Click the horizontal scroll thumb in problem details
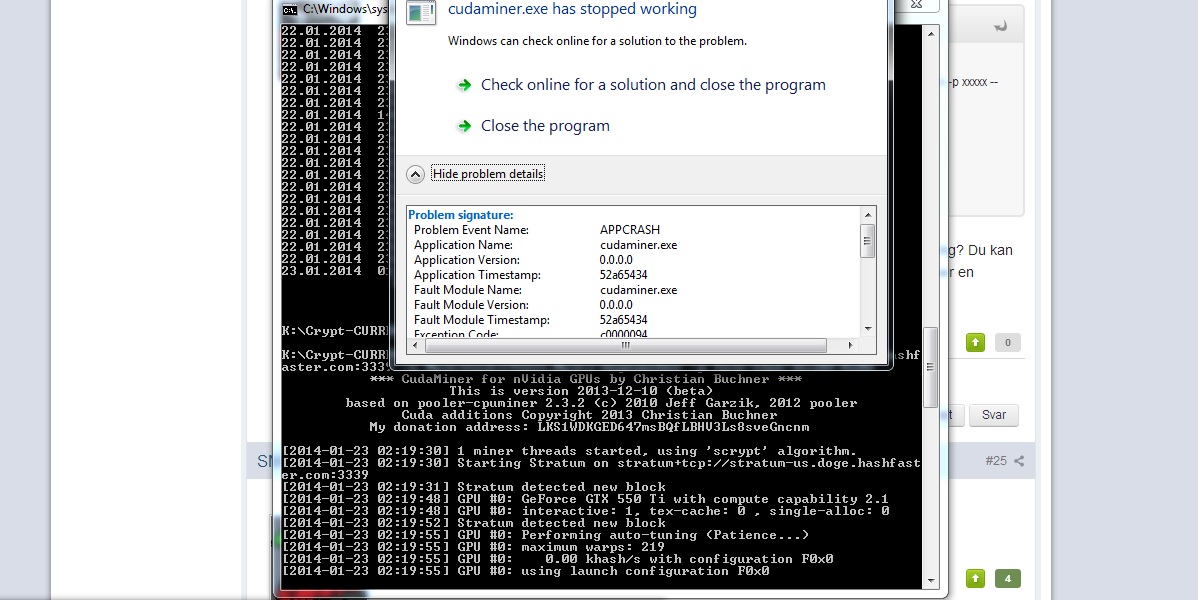This screenshot has width=1198, height=600. pyautogui.click(x=625, y=345)
